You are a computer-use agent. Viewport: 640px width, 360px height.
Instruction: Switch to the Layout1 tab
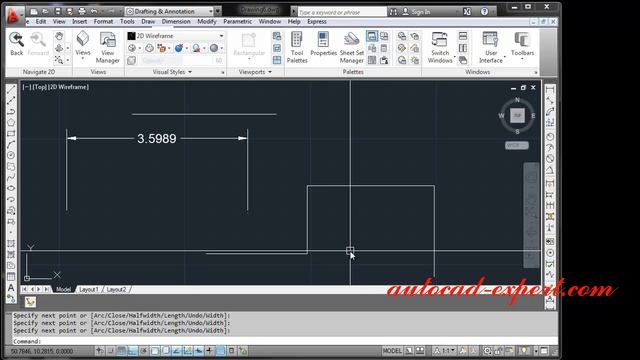click(x=89, y=289)
